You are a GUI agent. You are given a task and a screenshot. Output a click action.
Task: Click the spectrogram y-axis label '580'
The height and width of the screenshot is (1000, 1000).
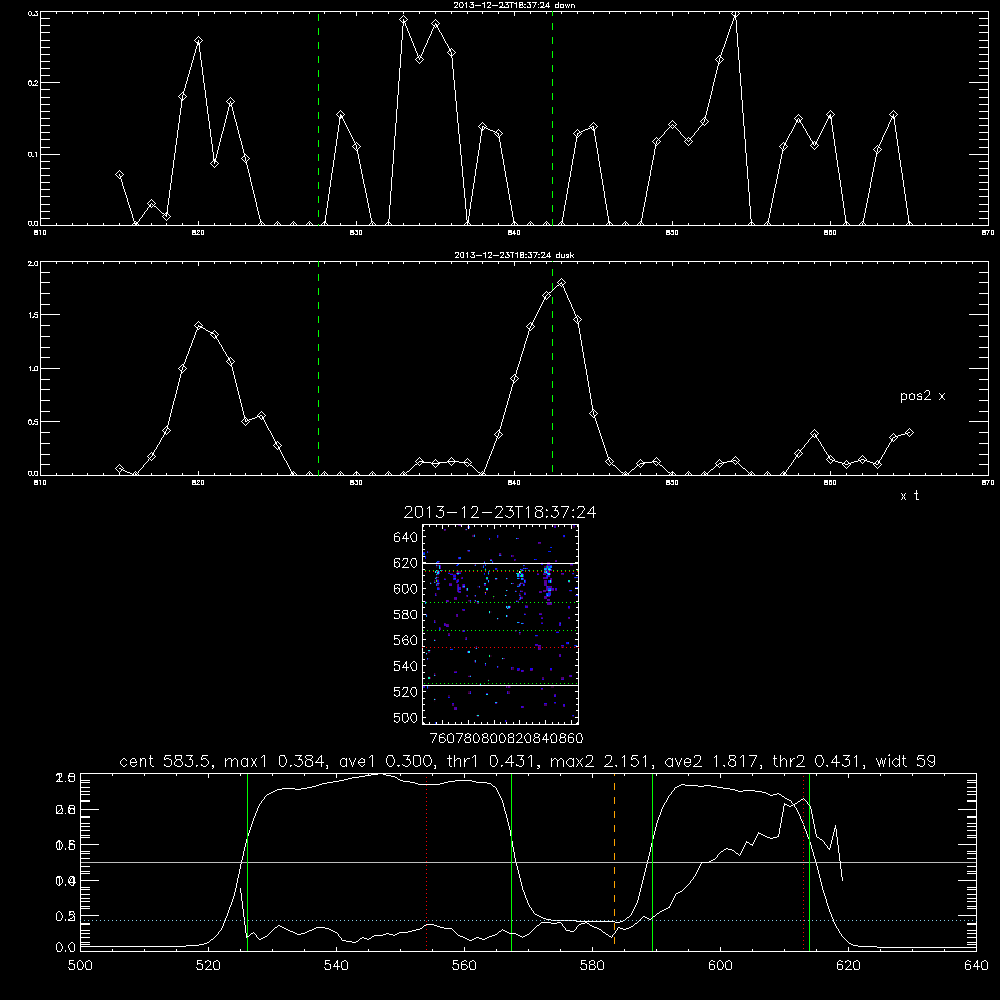click(406, 615)
